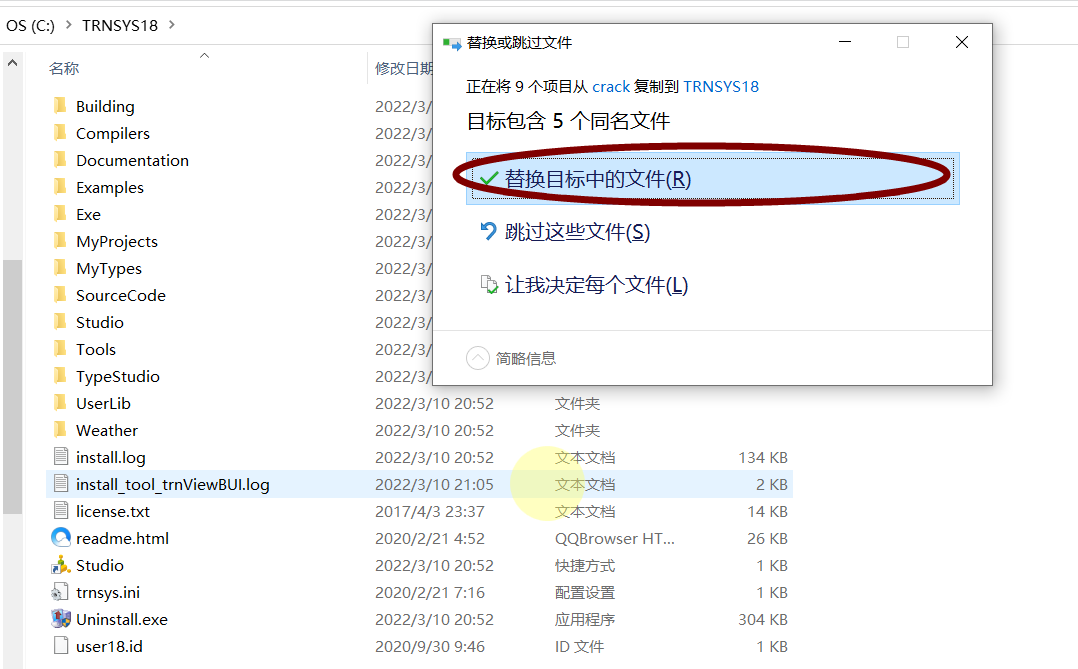1078x669 pixels.
Task: Open the crack source folder link
Action: pyautogui.click(x=611, y=87)
